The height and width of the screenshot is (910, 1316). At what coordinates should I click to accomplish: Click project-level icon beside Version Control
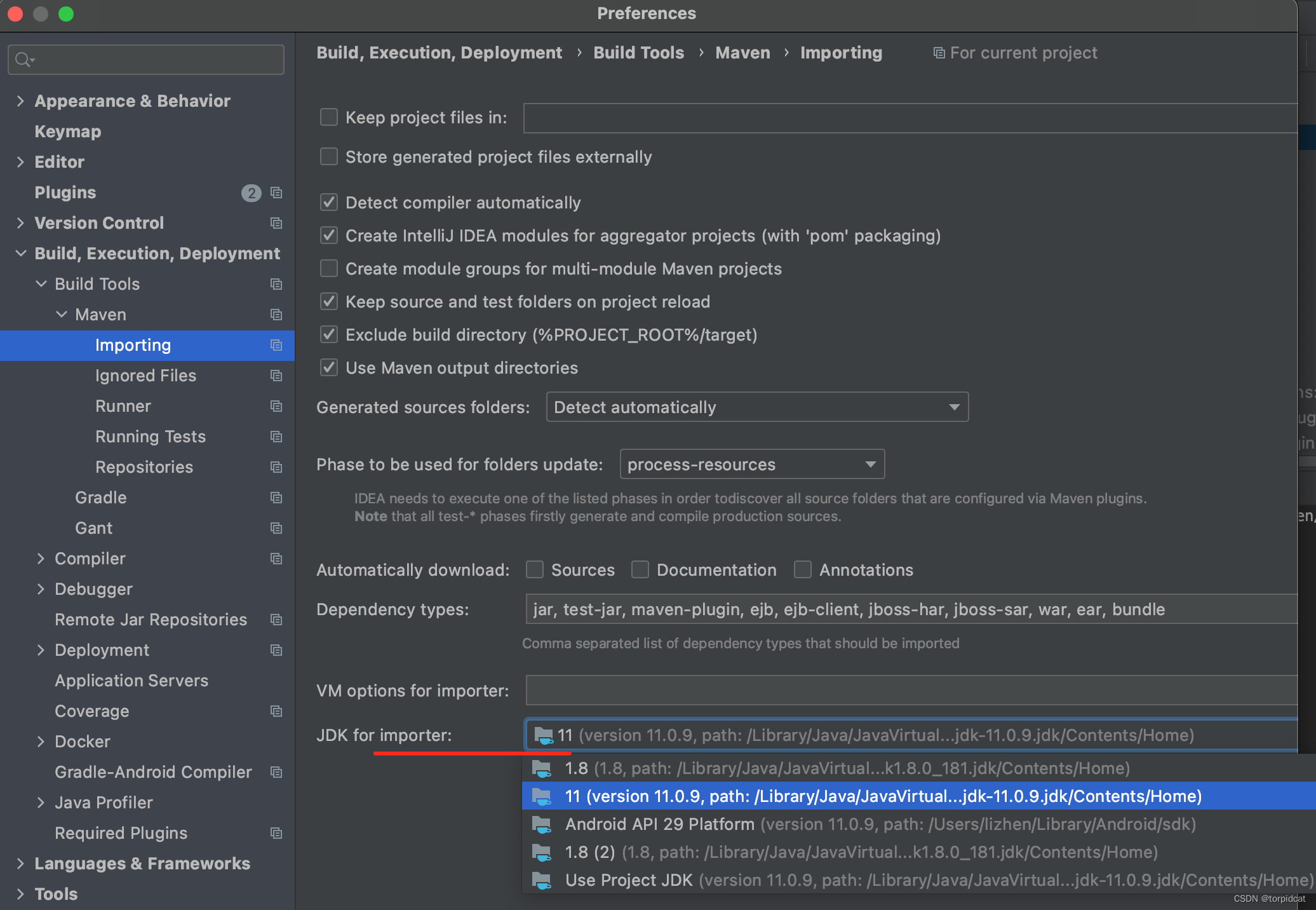coord(276,223)
